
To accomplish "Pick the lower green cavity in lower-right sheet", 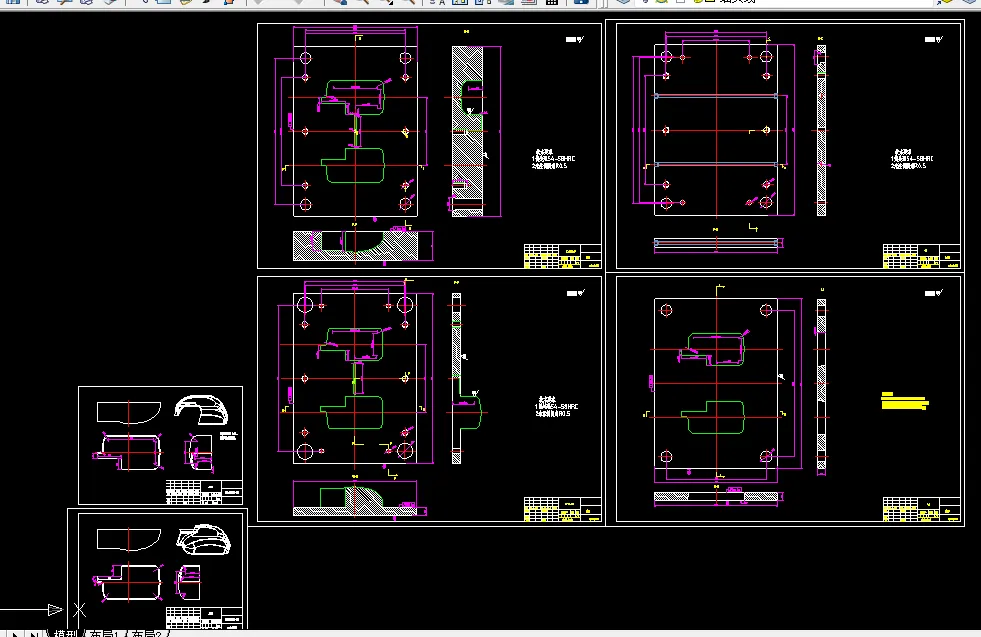I will click(713, 417).
